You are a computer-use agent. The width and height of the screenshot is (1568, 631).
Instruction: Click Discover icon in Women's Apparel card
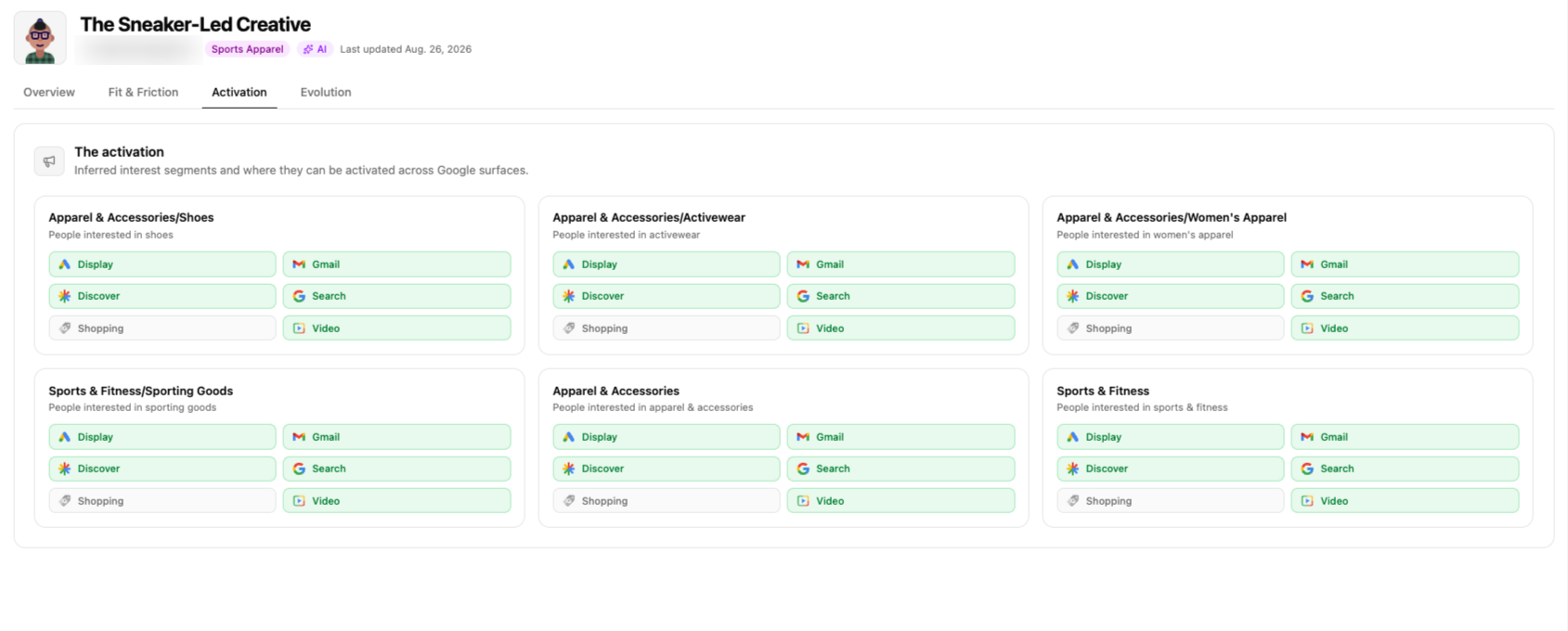click(1073, 296)
